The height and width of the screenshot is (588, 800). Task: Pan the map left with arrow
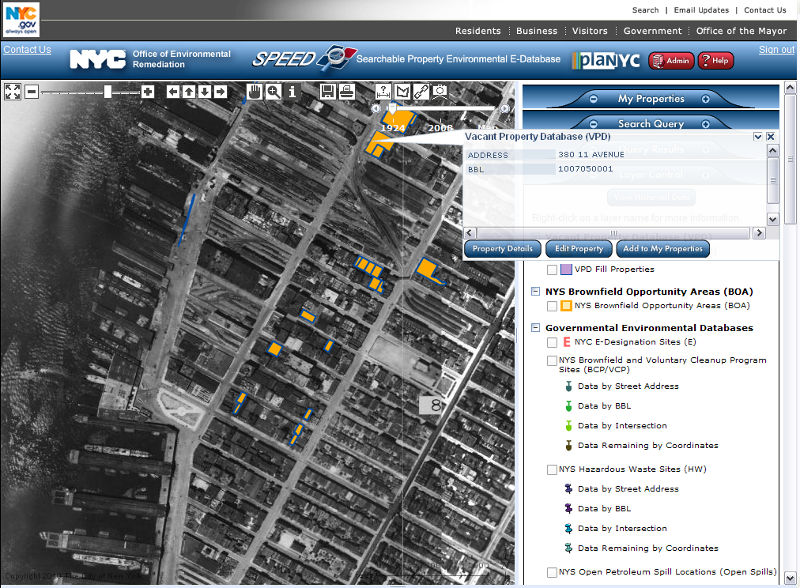pyautogui.click(x=173, y=92)
